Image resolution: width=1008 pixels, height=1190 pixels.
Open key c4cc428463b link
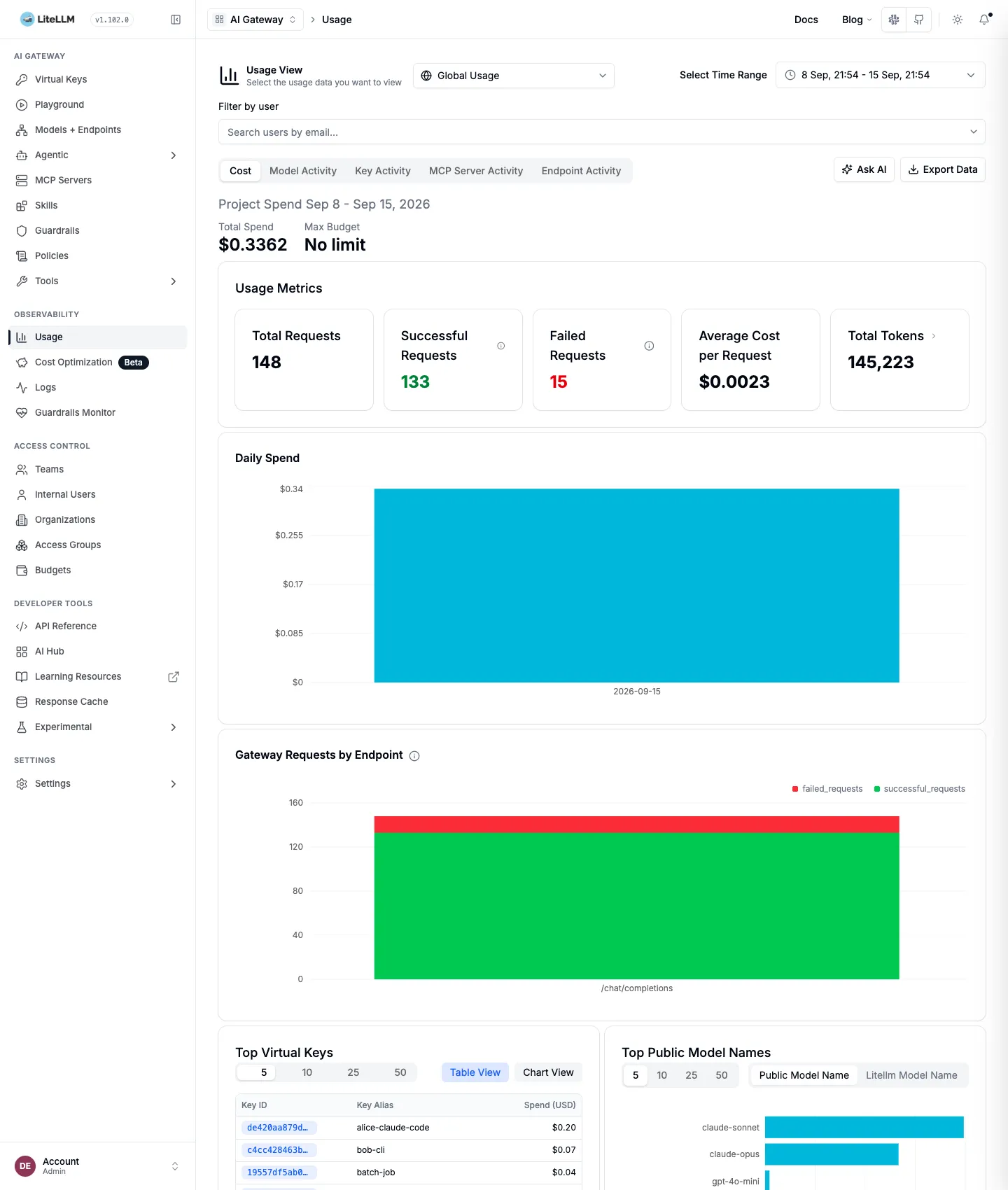pos(279,1150)
